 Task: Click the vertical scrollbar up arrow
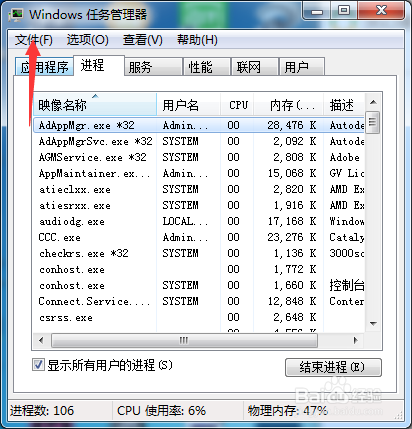[x=373, y=102]
